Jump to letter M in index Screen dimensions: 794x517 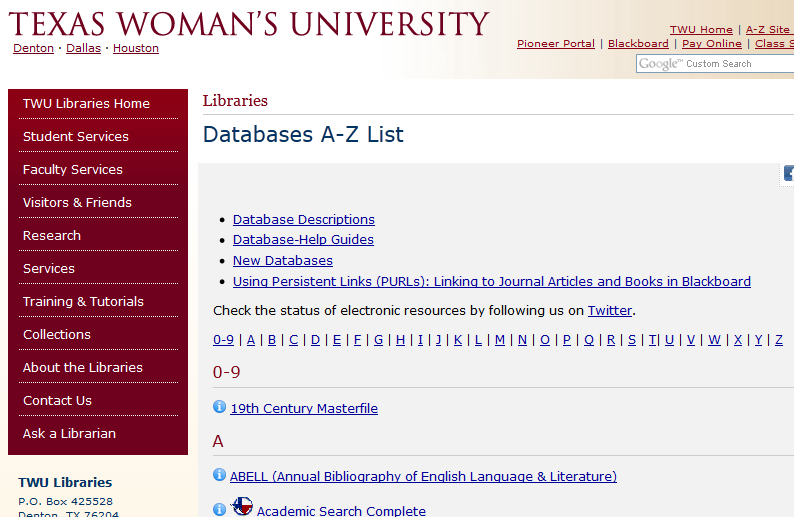[x=500, y=340]
